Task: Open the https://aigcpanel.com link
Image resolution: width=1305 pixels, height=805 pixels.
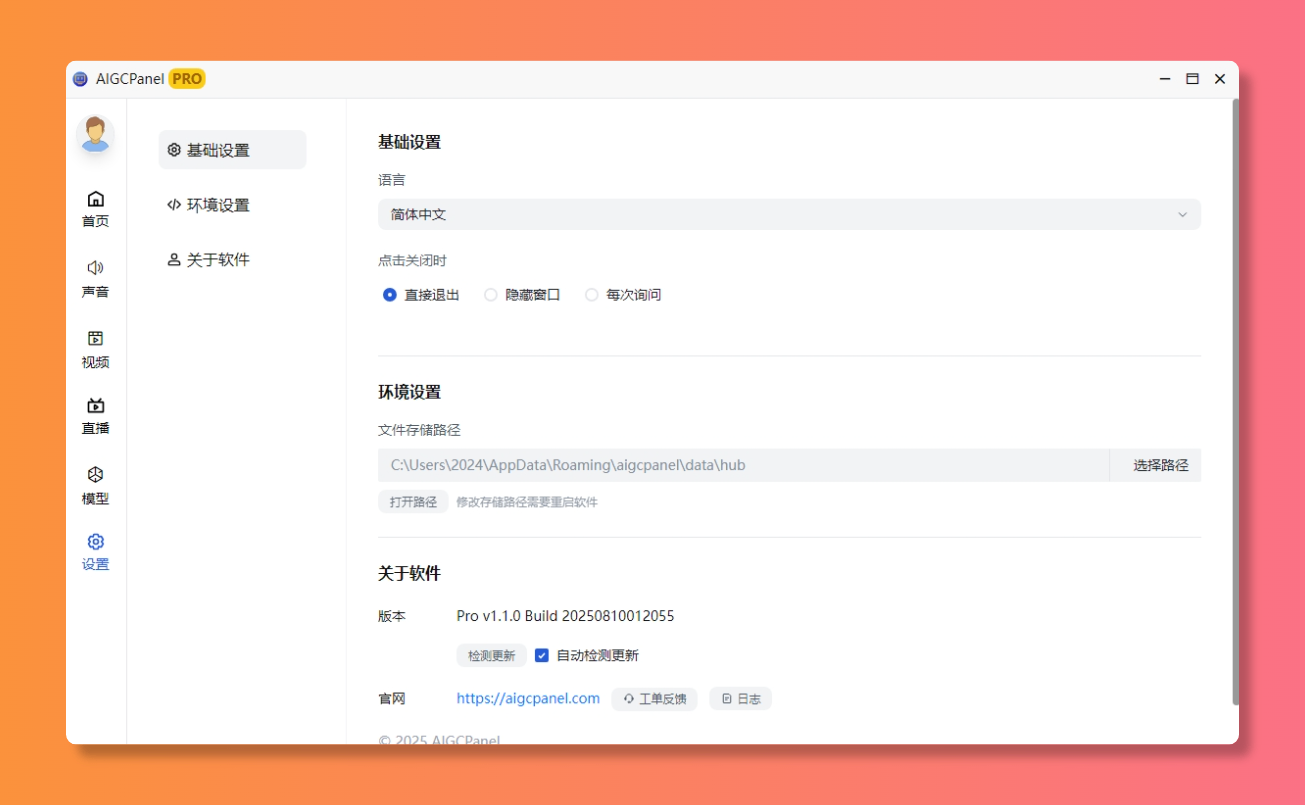Action: tap(528, 699)
